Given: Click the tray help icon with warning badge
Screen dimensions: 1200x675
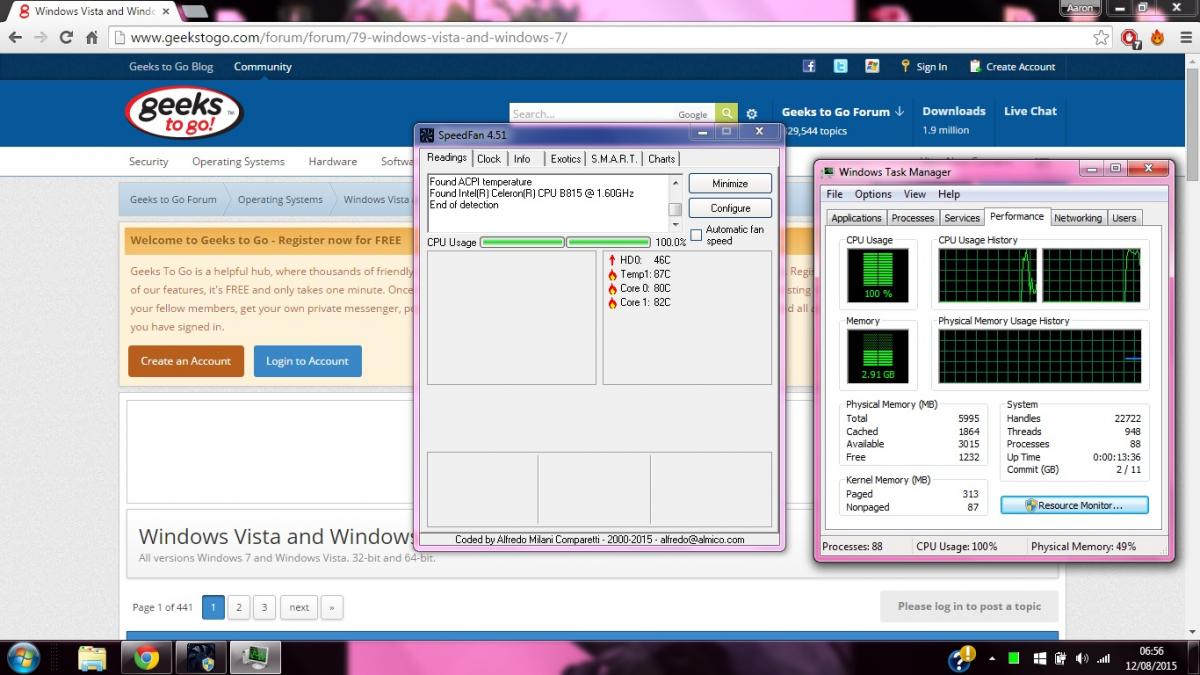Looking at the screenshot, I should [x=962, y=657].
